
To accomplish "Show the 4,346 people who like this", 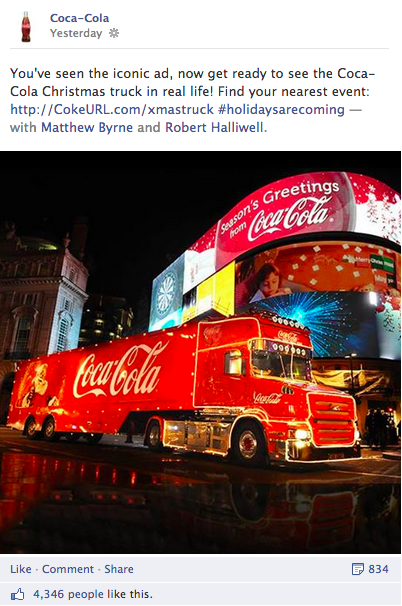I will point(93,594).
